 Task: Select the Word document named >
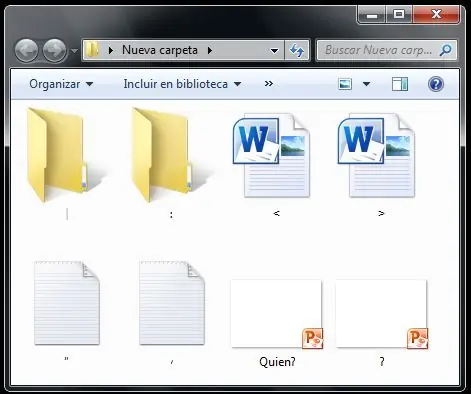tap(377, 155)
